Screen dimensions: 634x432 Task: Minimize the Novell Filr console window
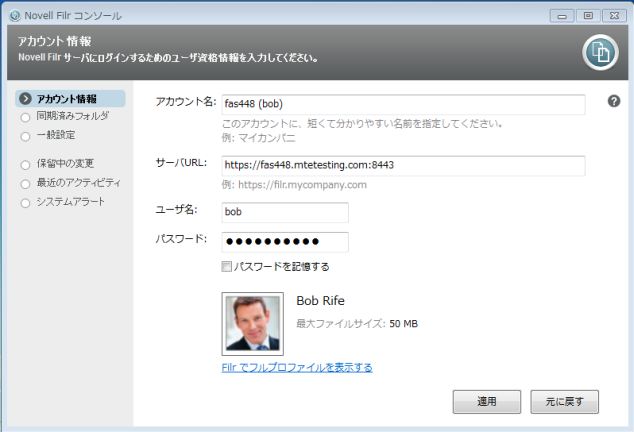tap(562, 16)
